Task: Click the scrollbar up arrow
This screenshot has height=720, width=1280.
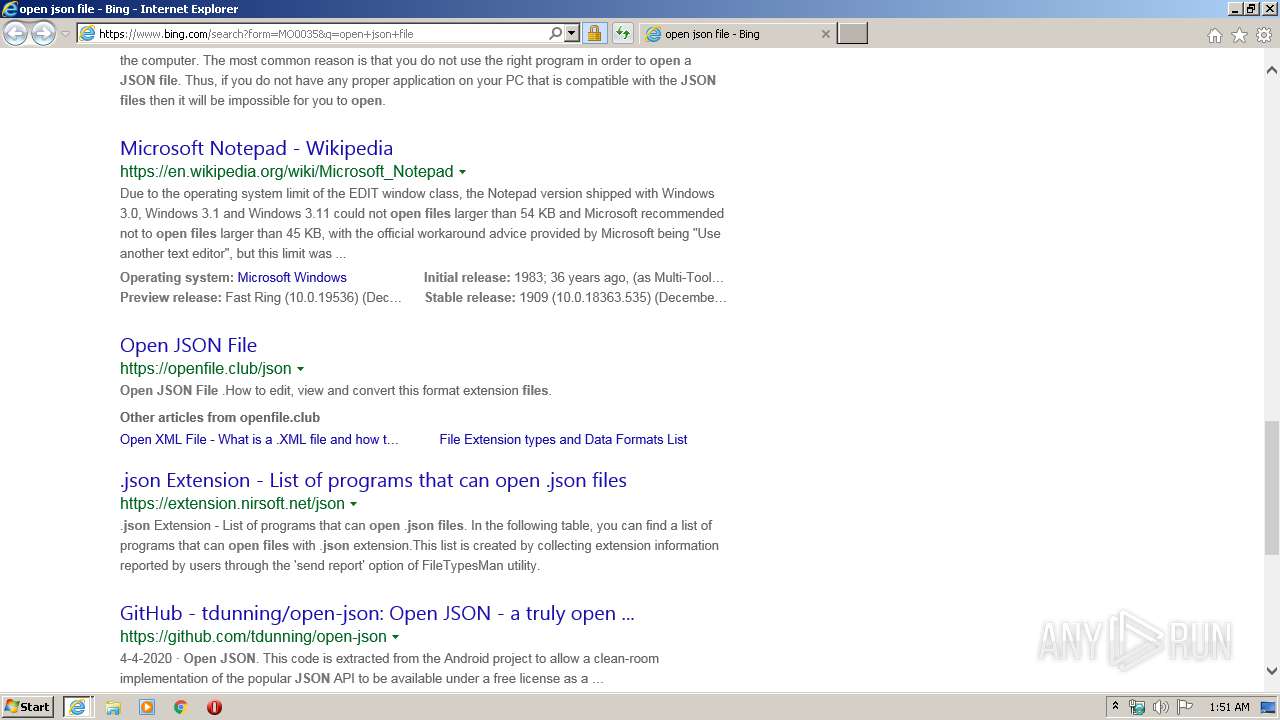Action: point(1271,71)
